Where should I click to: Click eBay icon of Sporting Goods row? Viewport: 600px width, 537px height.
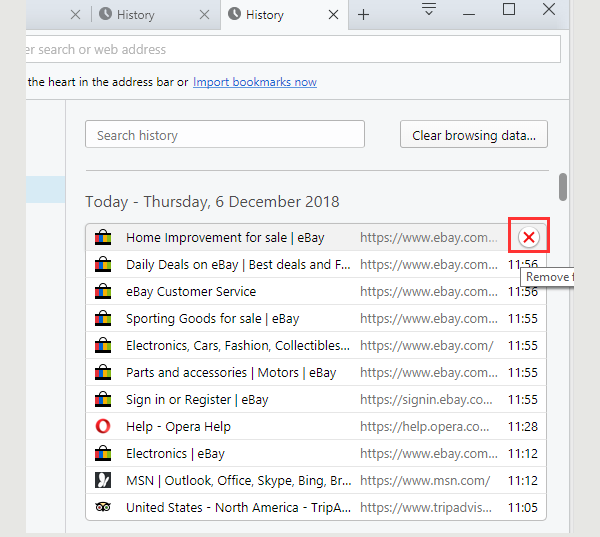click(x=103, y=318)
